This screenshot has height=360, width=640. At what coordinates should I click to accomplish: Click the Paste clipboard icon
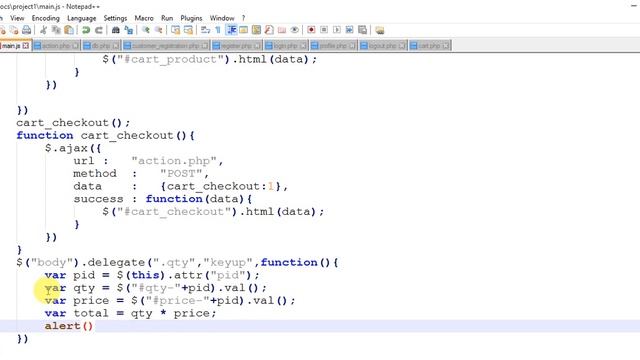point(69,30)
